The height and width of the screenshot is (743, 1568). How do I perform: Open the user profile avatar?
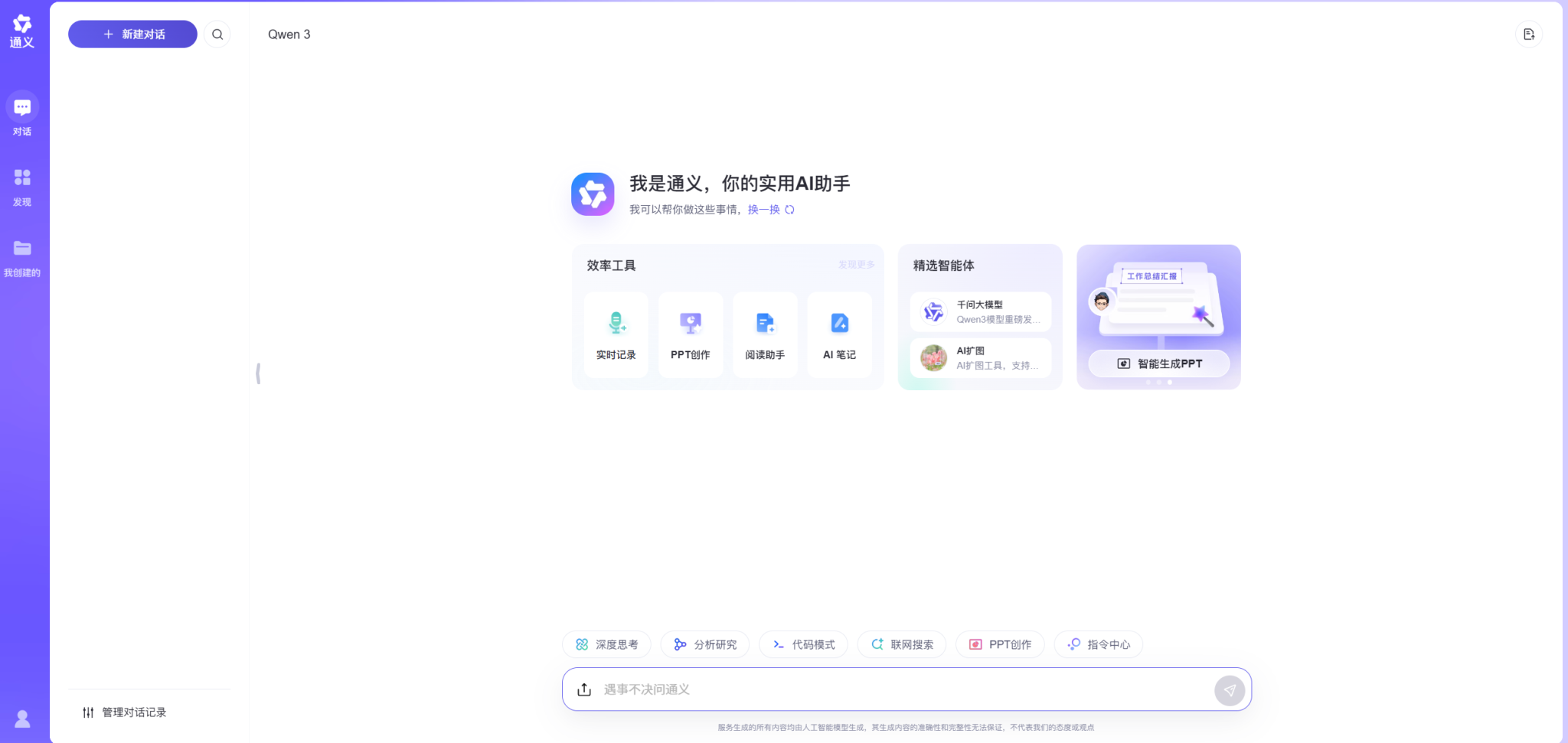point(23,719)
